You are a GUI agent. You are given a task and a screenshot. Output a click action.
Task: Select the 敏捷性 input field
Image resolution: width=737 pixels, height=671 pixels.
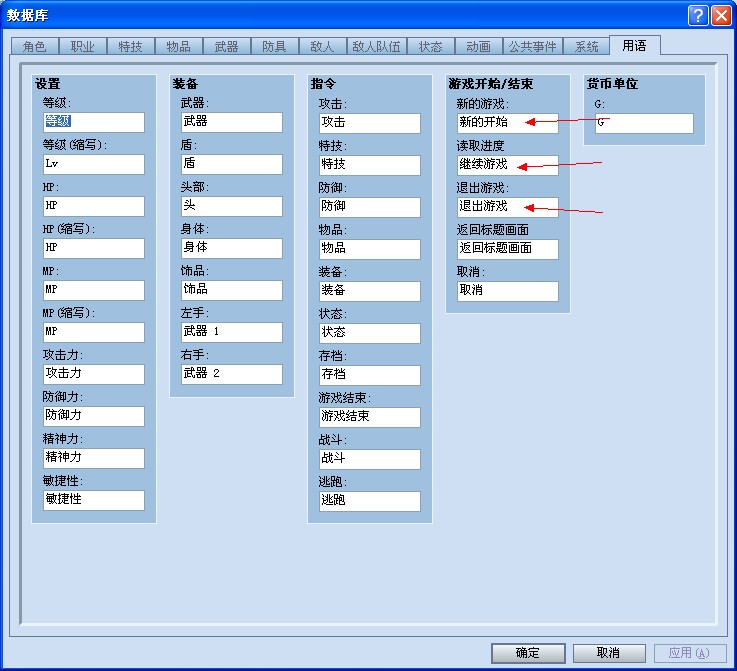point(94,500)
